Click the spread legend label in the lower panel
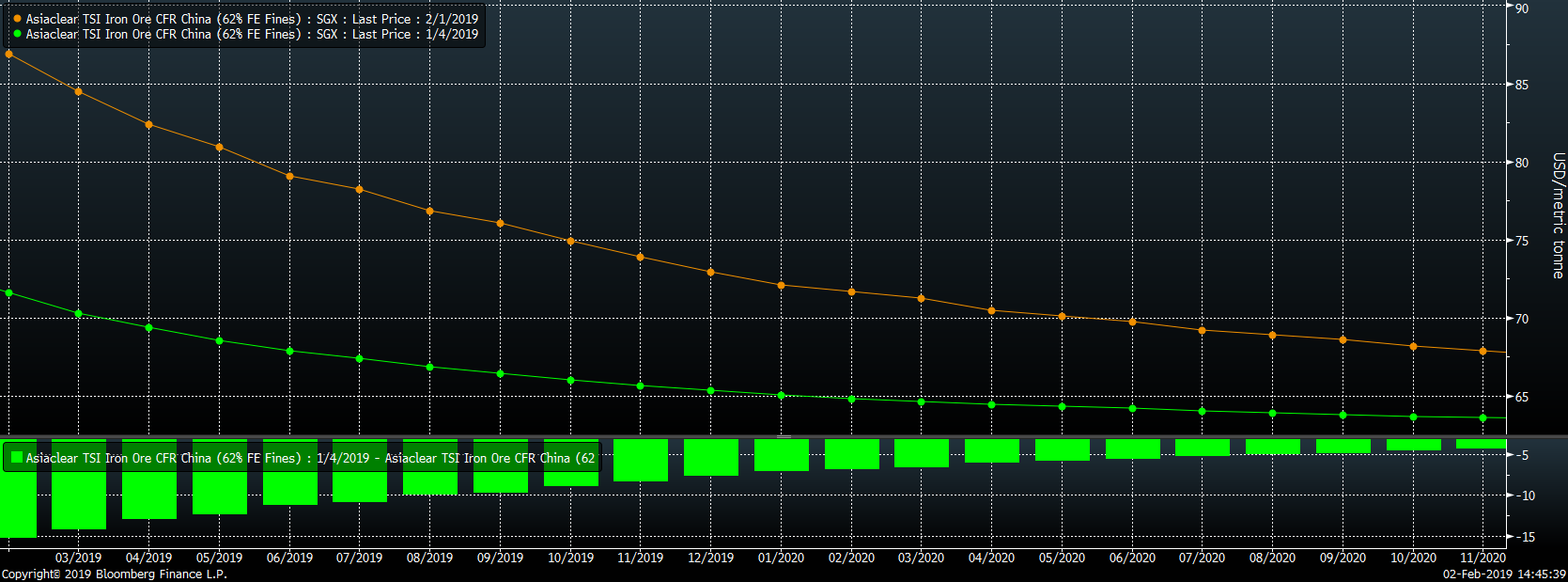Viewport: 1568px width, 582px height. tap(310, 458)
